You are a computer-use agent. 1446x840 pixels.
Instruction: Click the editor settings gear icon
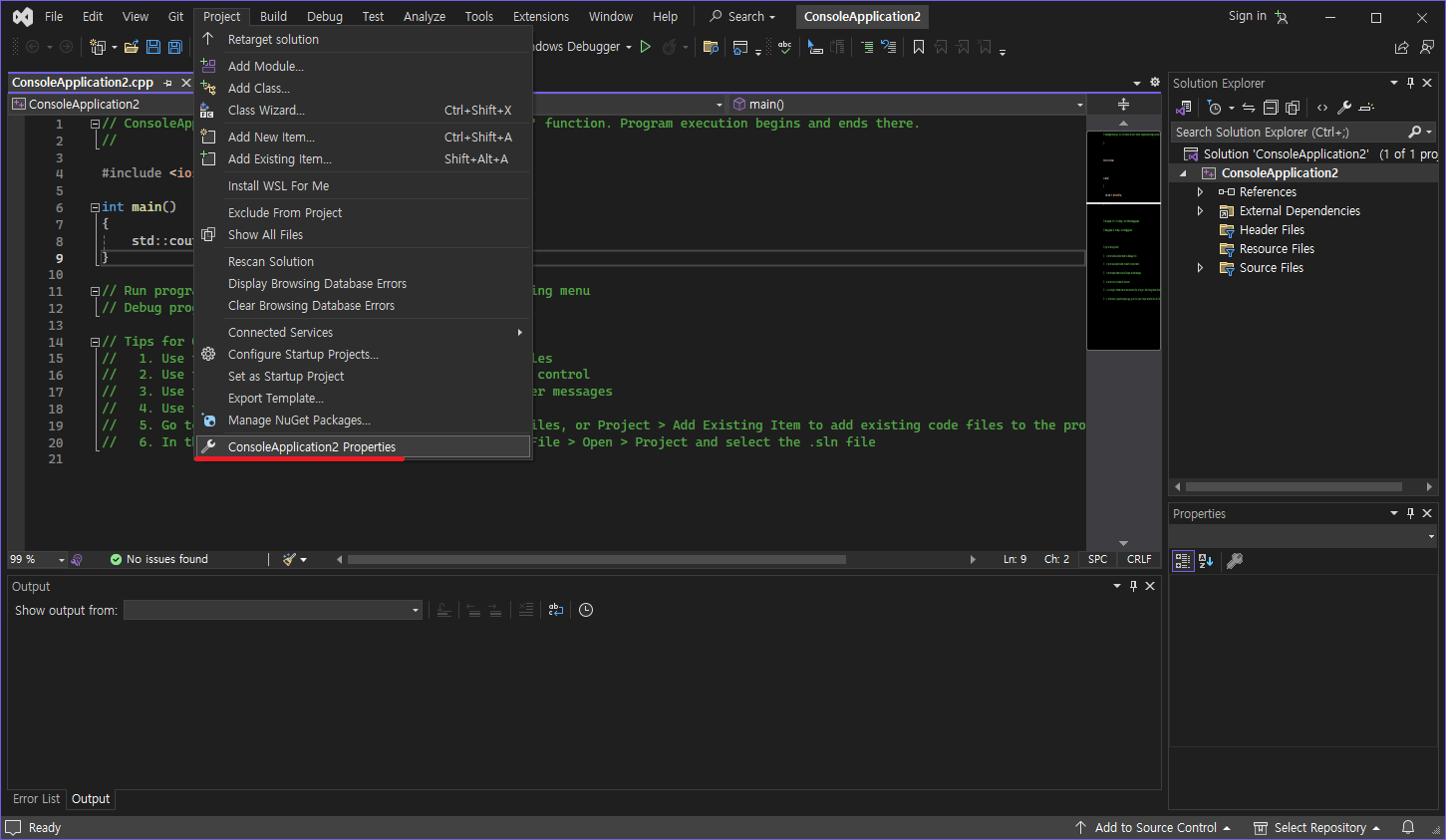[1155, 83]
